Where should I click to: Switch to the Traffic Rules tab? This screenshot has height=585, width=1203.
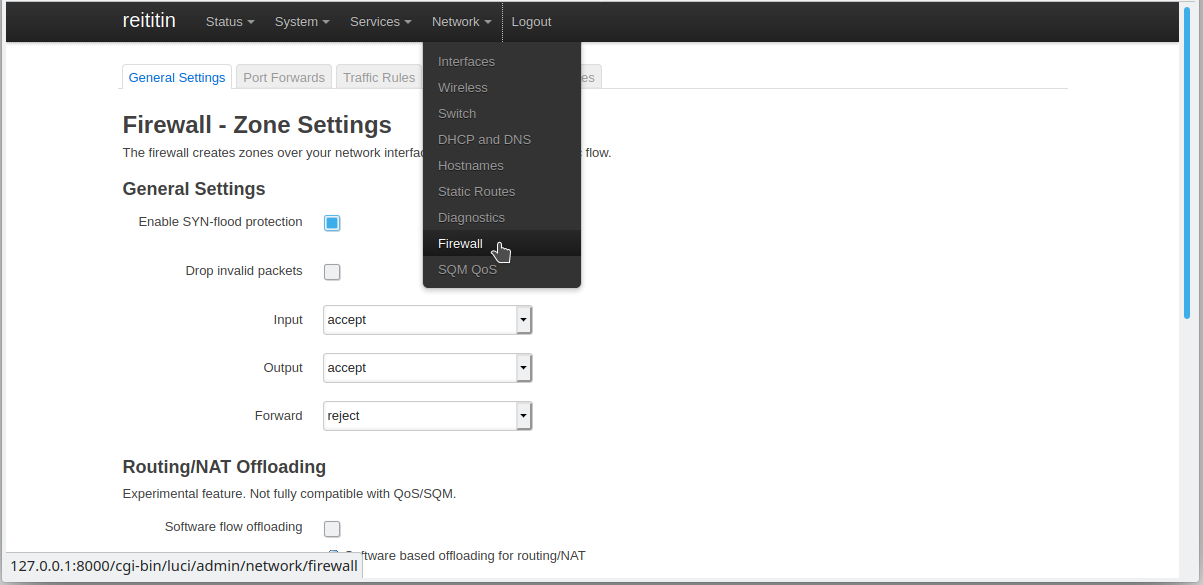[379, 78]
